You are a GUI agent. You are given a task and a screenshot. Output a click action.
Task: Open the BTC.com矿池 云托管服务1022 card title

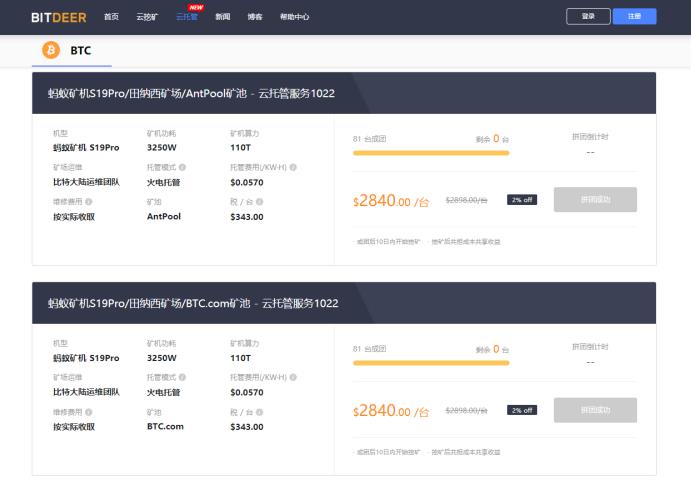[193, 303]
